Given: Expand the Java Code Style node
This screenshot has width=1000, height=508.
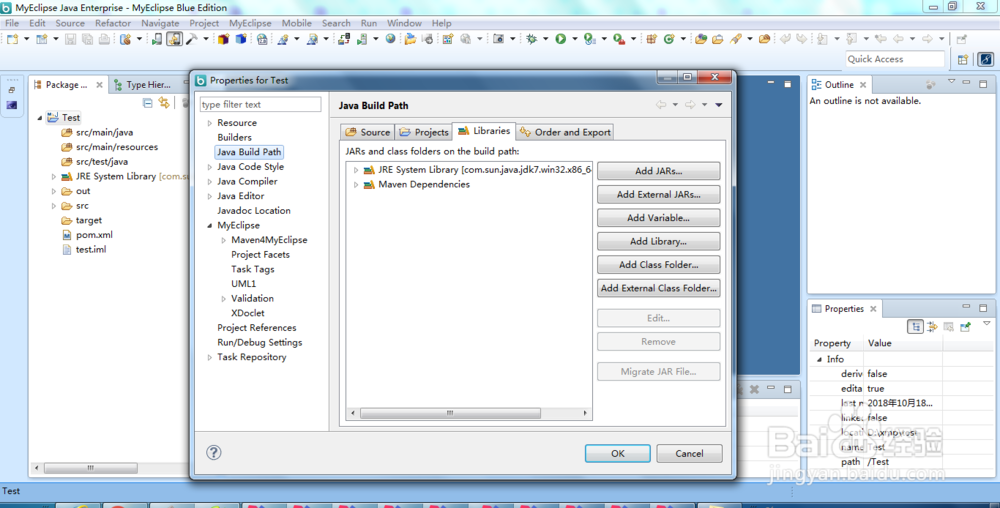Looking at the screenshot, I should coord(209,167).
